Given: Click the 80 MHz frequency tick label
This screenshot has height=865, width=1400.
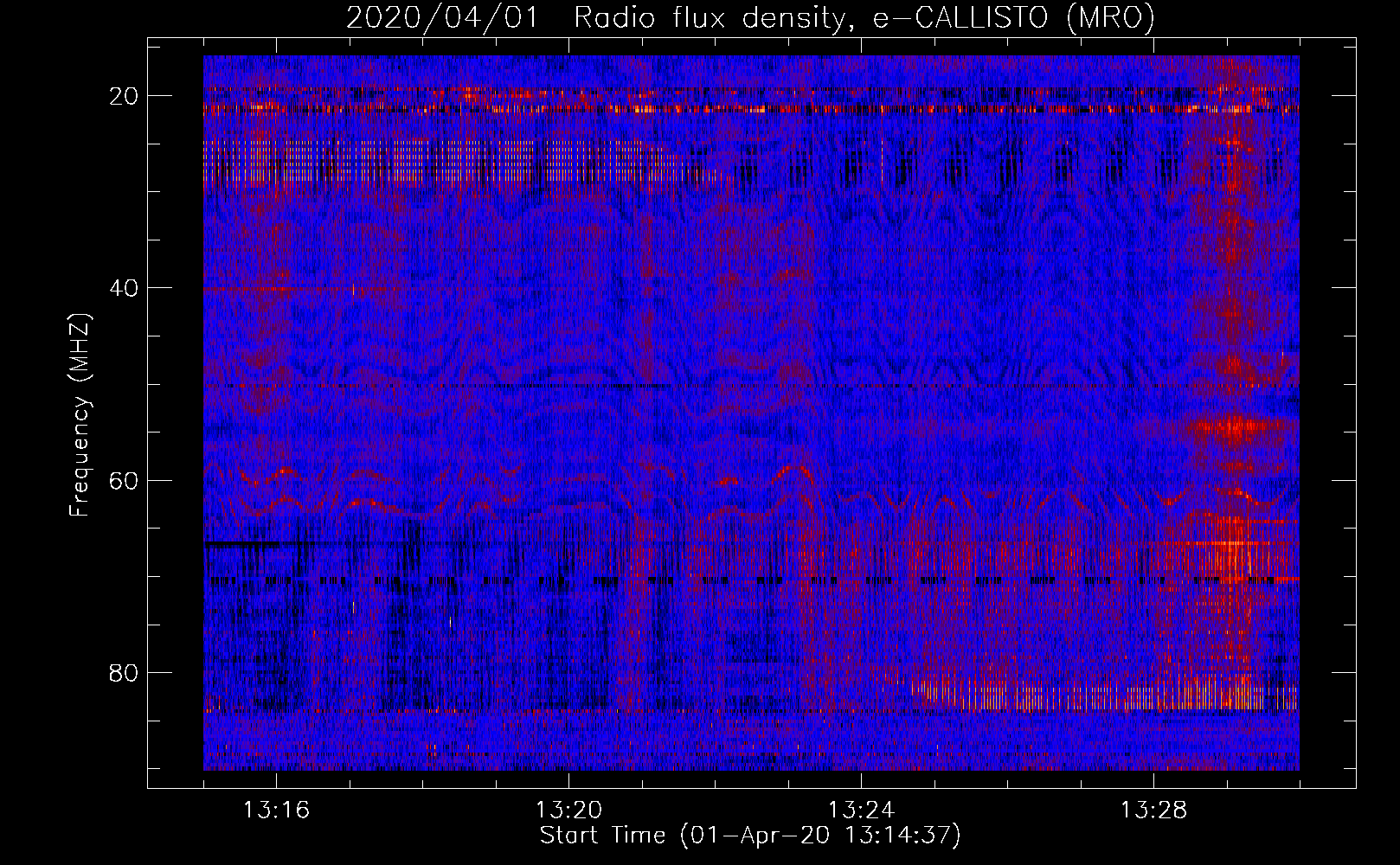Looking at the screenshot, I should click(124, 672).
